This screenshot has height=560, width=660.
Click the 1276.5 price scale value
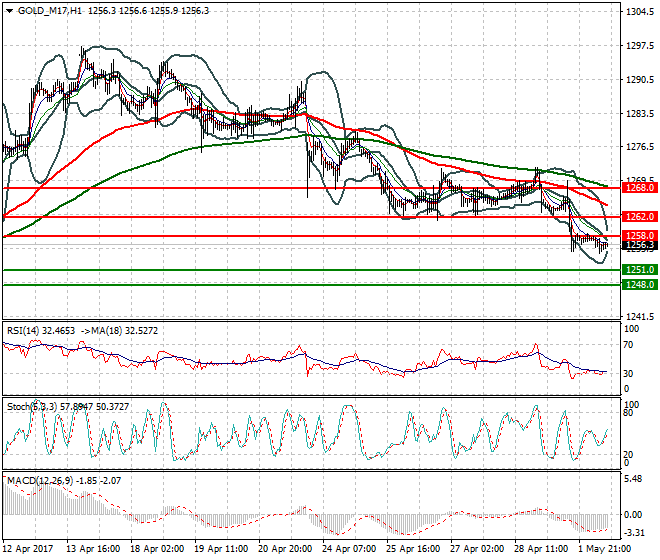[x=640, y=147]
